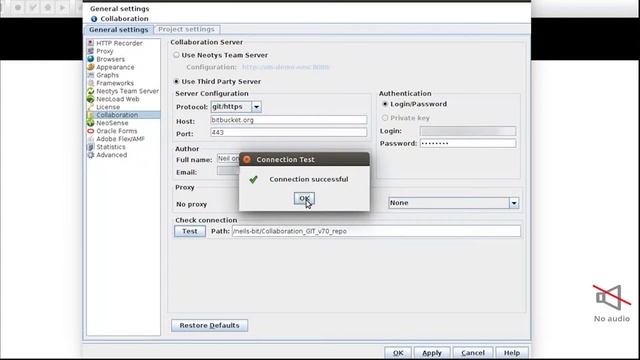Click the Password field
The image size is (640, 360).
[x=468, y=143]
